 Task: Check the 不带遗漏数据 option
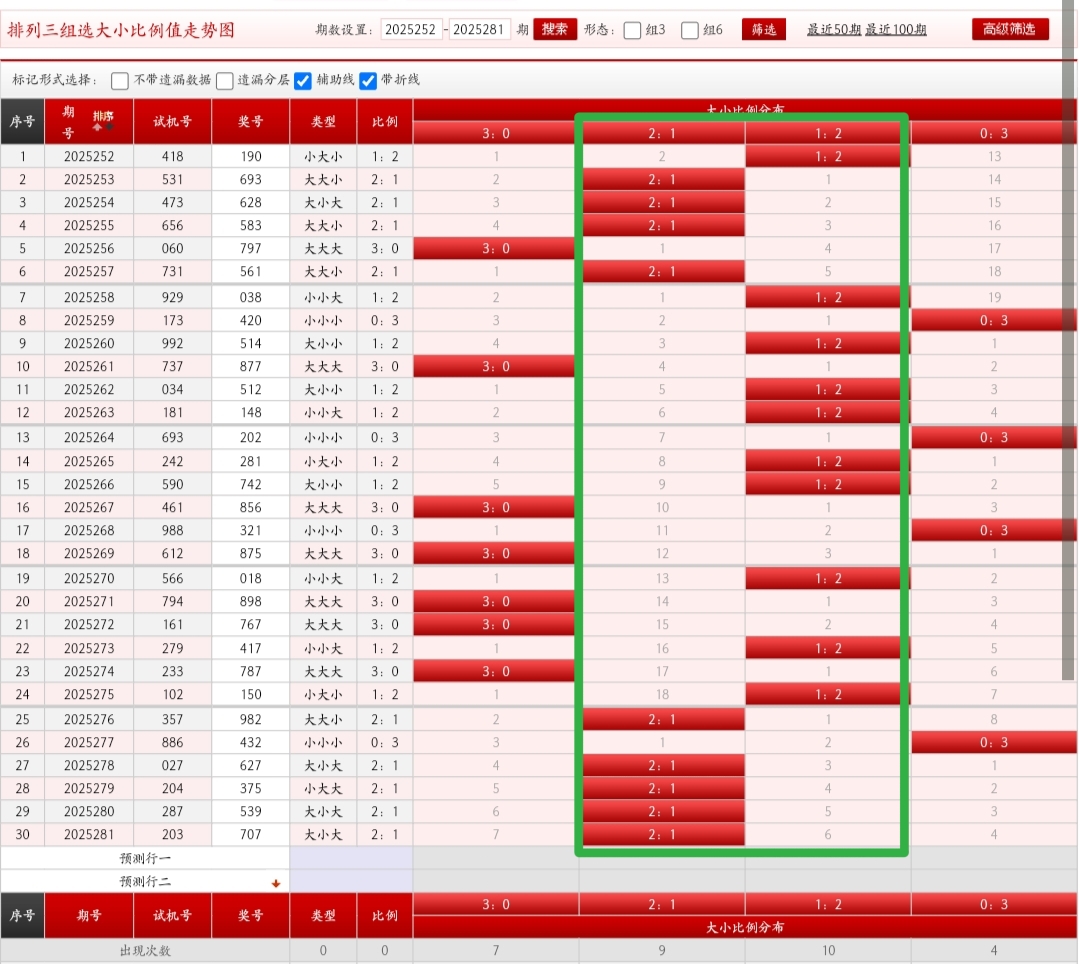click(120, 81)
